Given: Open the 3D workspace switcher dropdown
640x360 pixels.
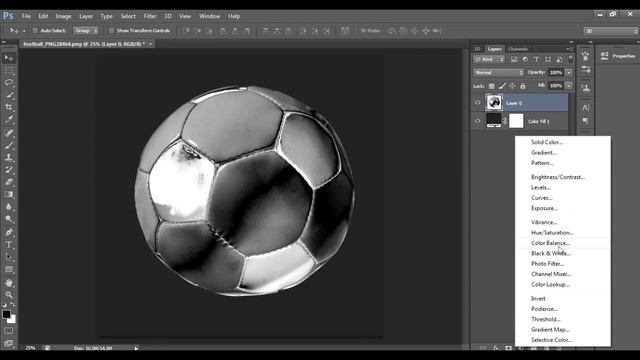Looking at the screenshot, I should pyautogui.click(x=610, y=31).
